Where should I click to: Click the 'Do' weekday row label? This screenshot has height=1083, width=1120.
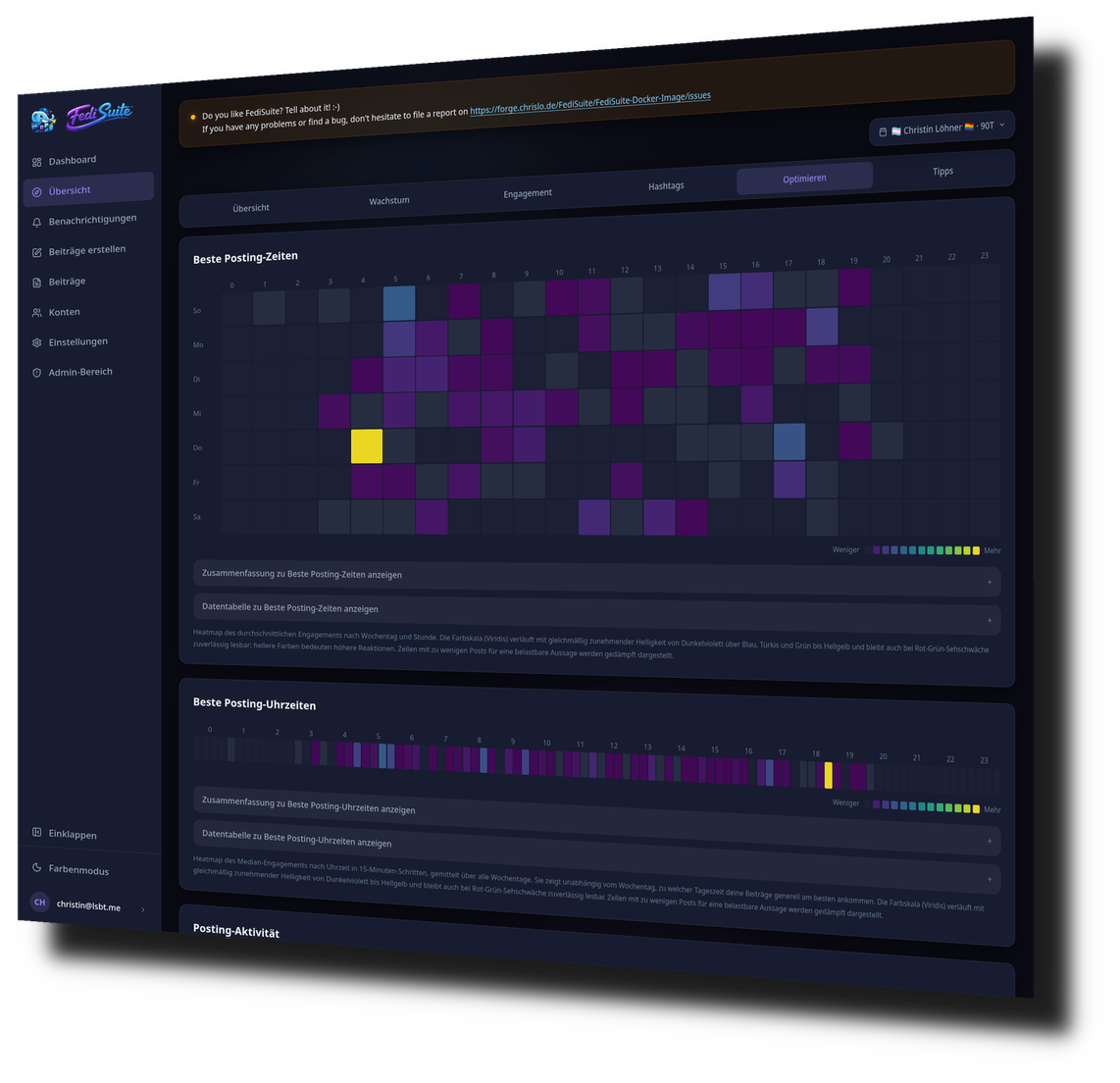tap(198, 448)
